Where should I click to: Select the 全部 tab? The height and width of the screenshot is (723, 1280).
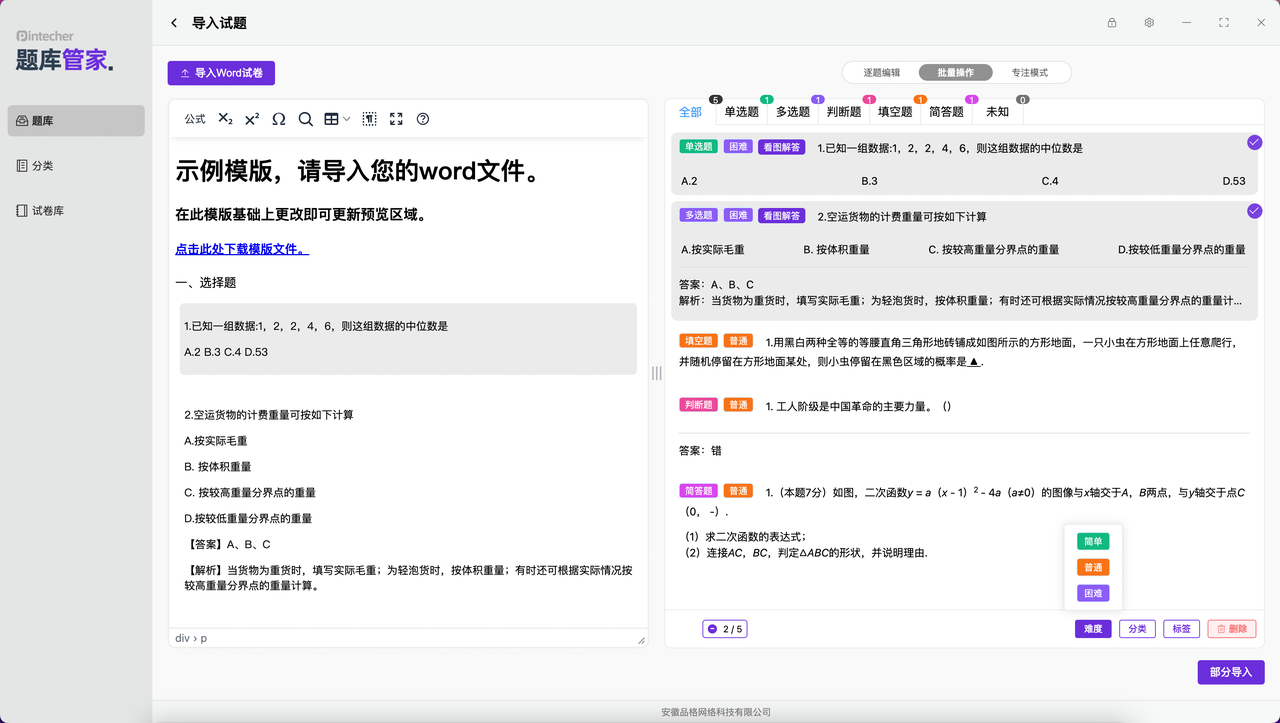(690, 112)
